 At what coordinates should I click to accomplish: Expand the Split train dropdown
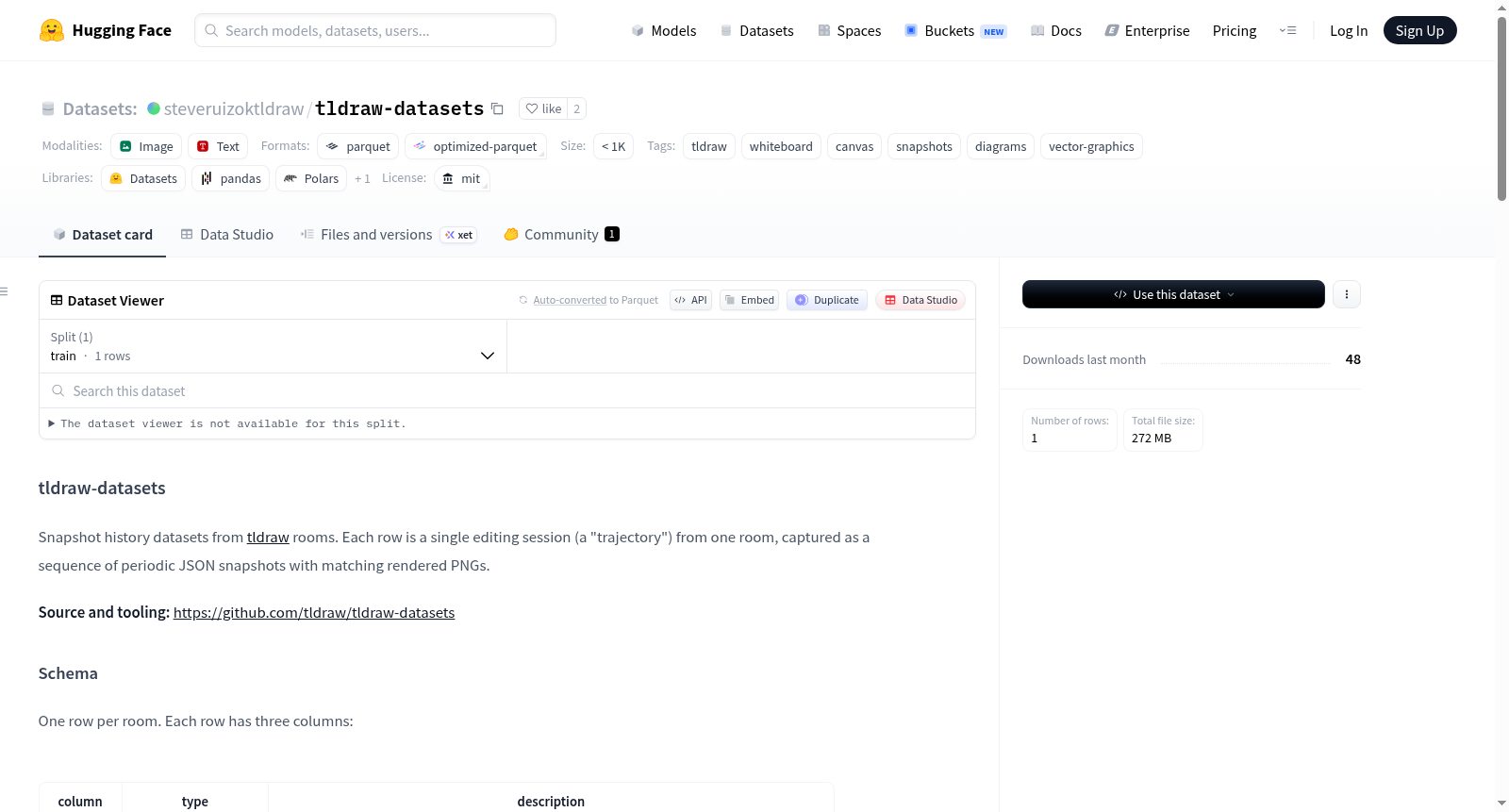(x=273, y=346)
